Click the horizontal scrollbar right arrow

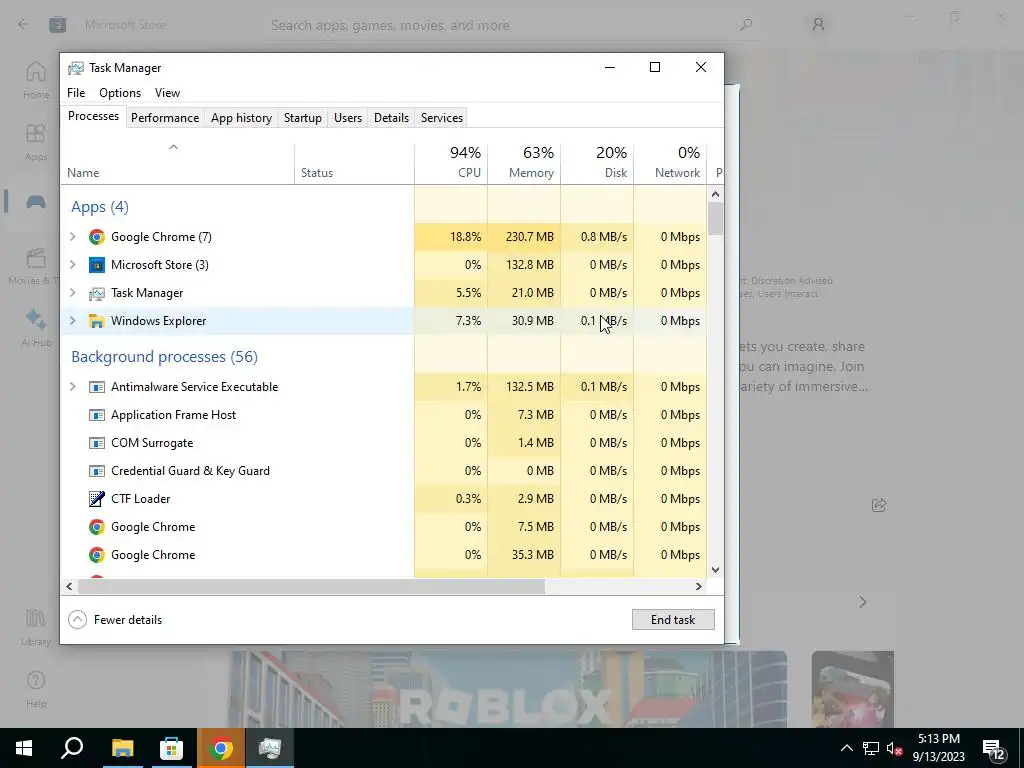pyautogui.click(x=699, y=586)
